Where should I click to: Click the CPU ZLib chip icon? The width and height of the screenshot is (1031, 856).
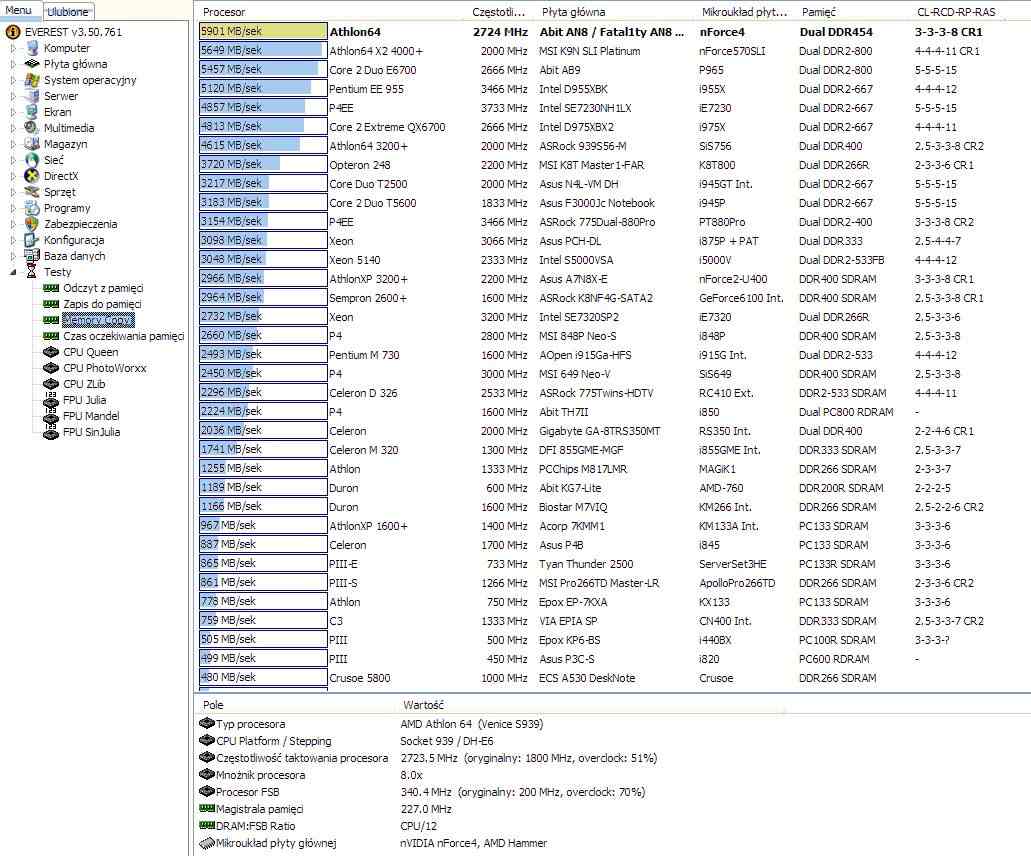click(x=51, y=384)
